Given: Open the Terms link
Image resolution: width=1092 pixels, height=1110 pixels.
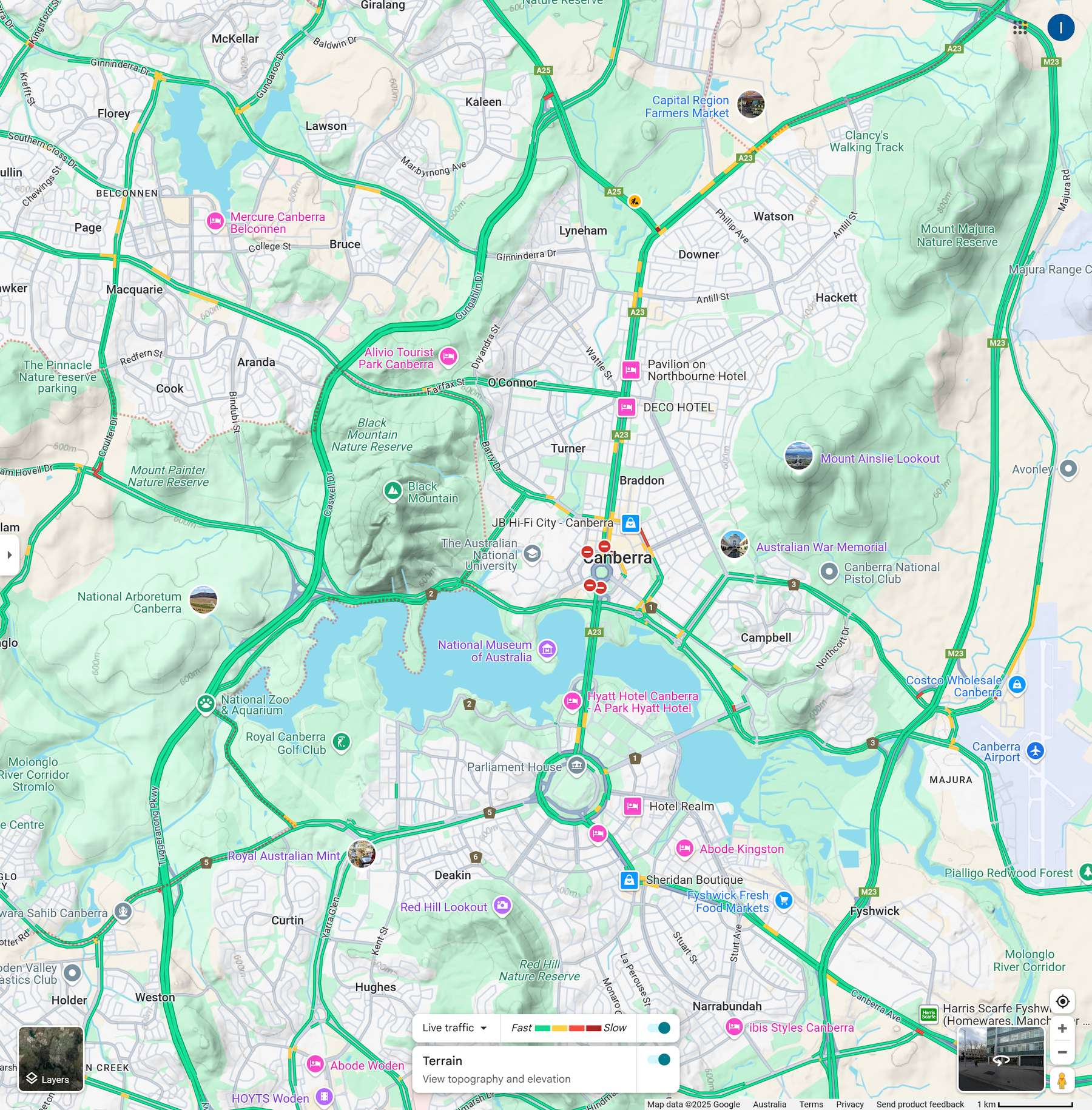Looking at the screenshot, I should (811, 1104).
